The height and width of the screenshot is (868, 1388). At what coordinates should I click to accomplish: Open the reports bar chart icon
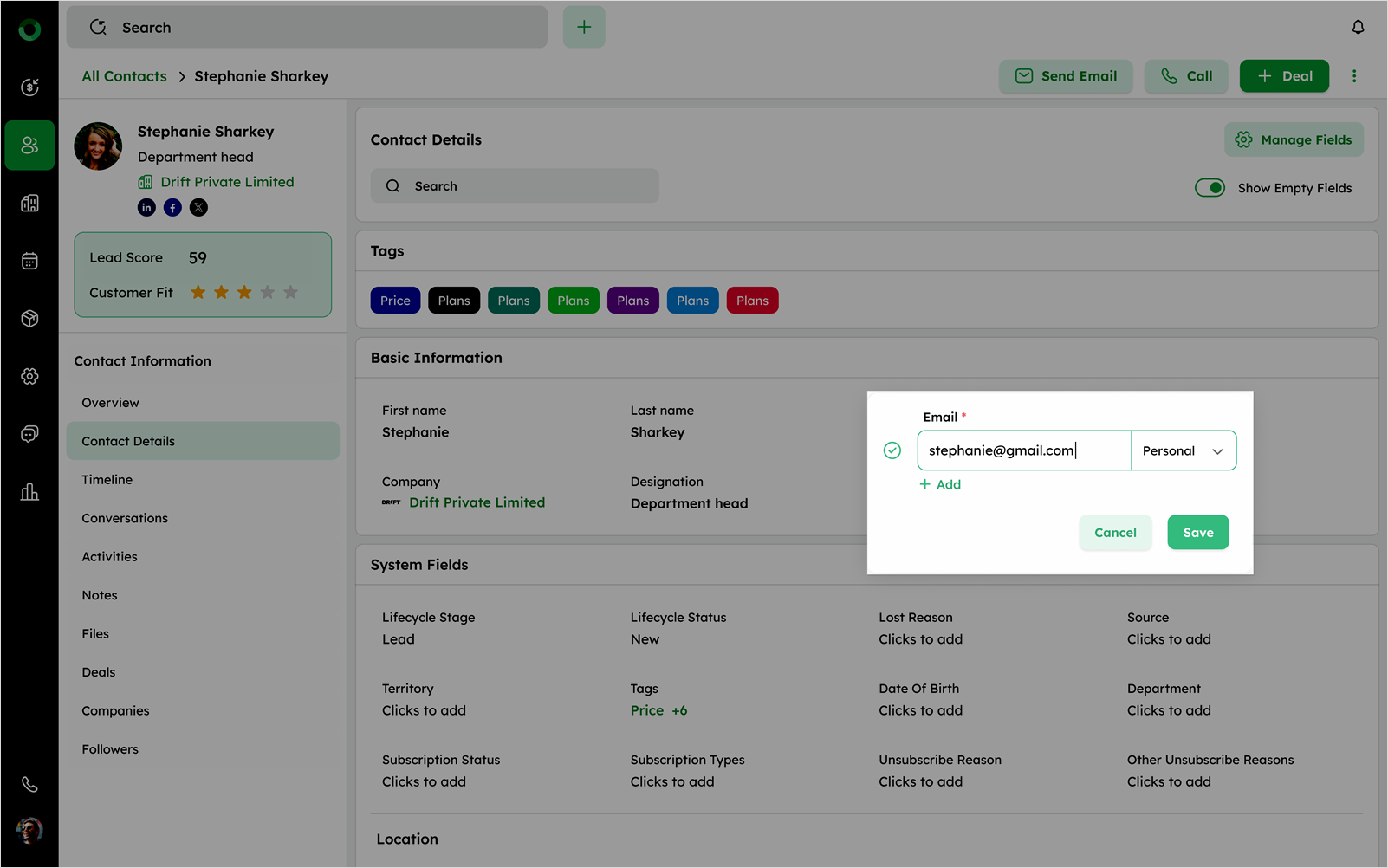[29, 492]
